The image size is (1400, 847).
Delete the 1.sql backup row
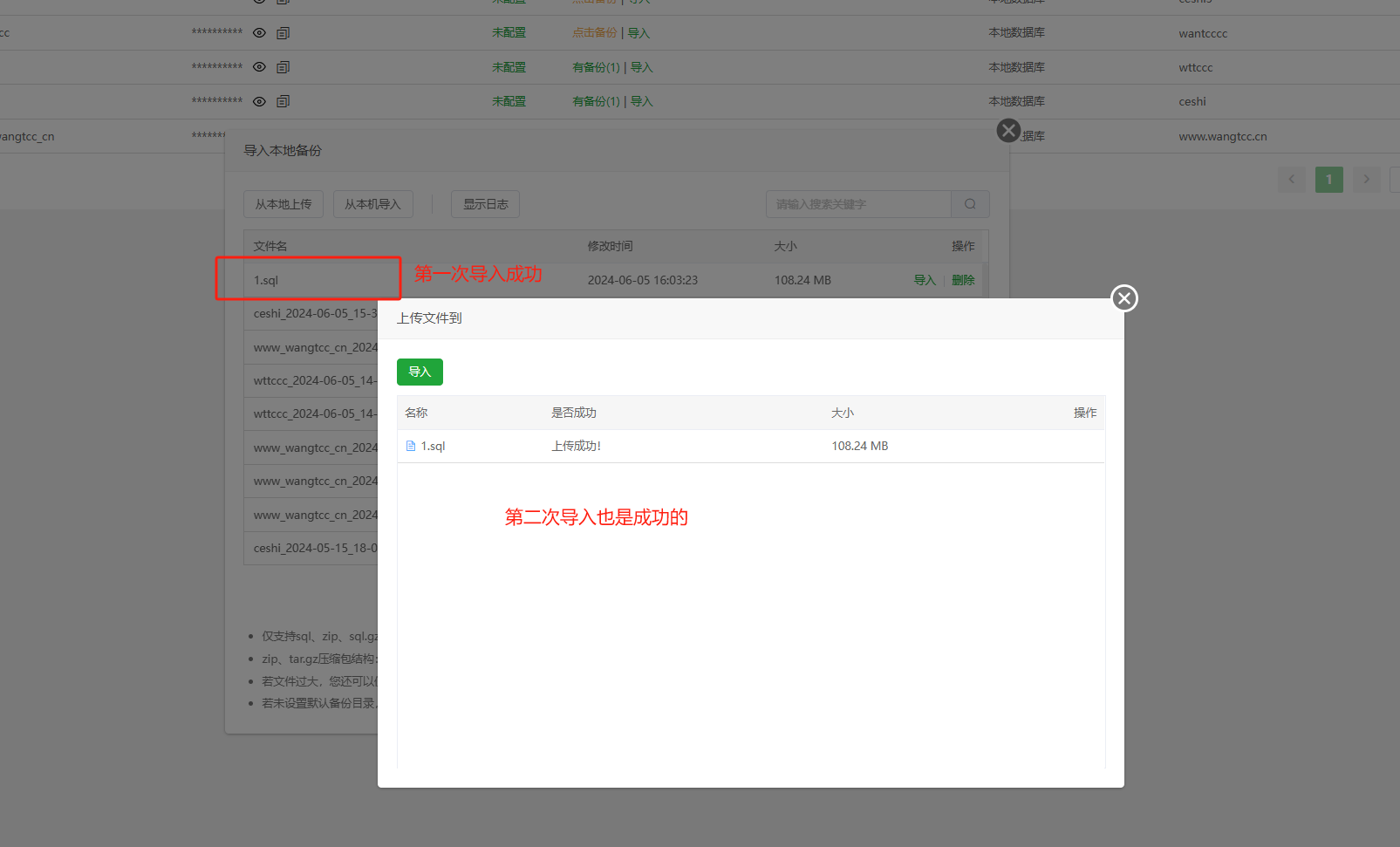click(x=963, y=280)
